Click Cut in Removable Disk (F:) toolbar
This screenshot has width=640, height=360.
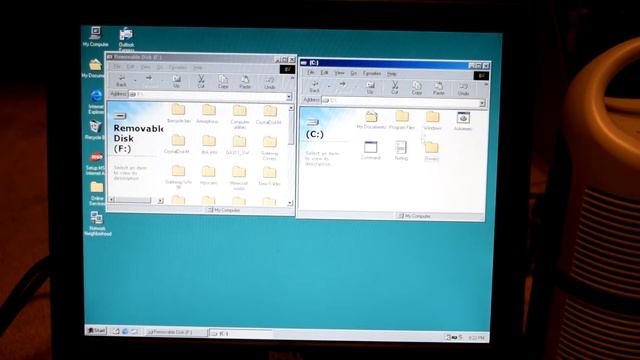201,81
